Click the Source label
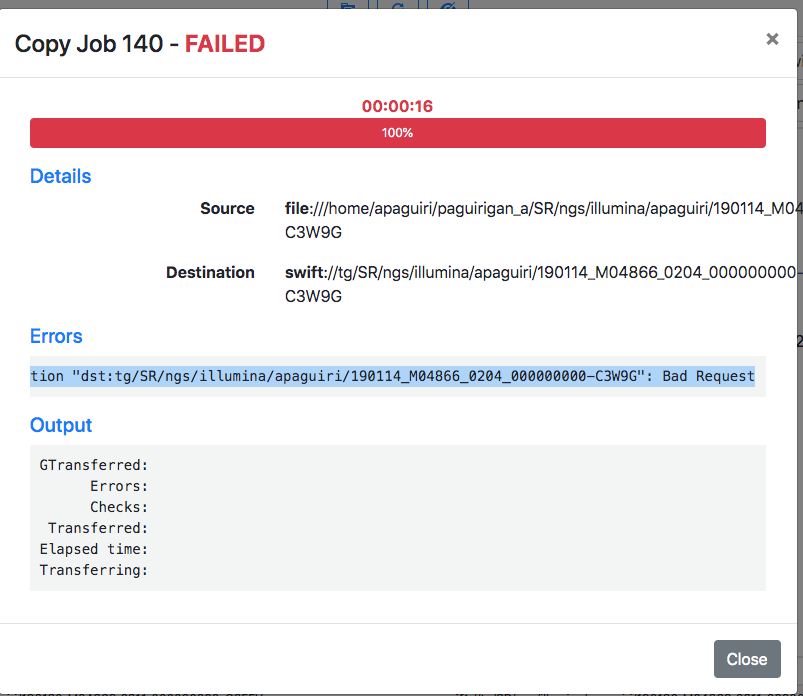This screenshot has height=696, width=803. click(227, 208)
